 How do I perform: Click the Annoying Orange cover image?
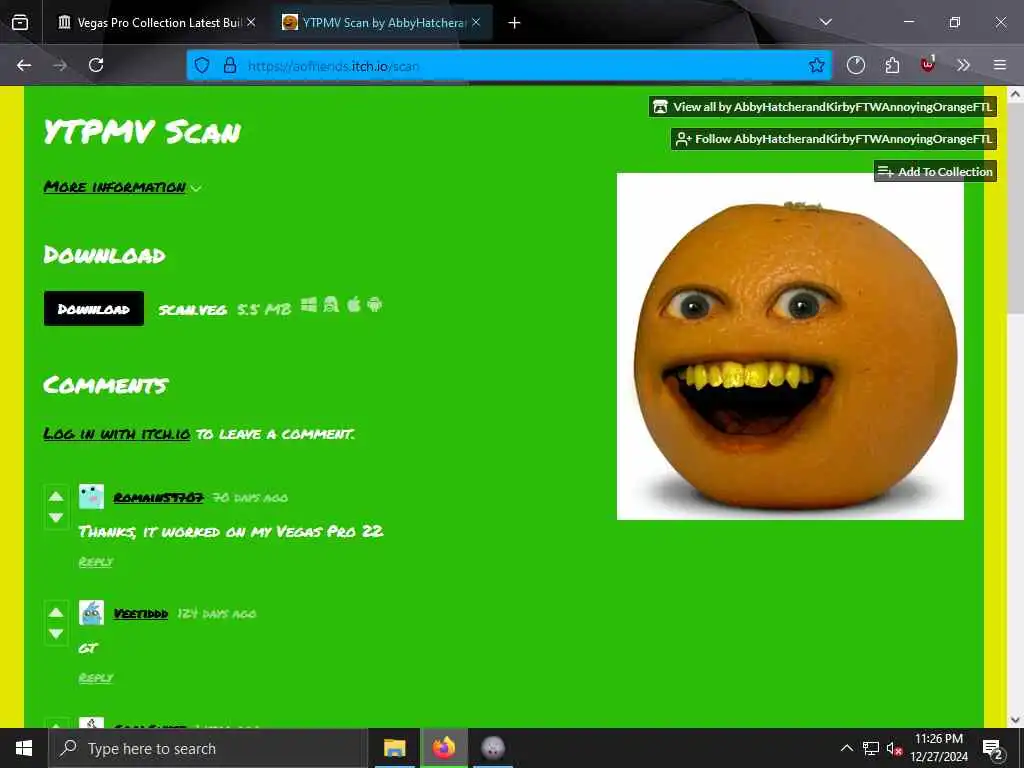(x=790, y=347)
